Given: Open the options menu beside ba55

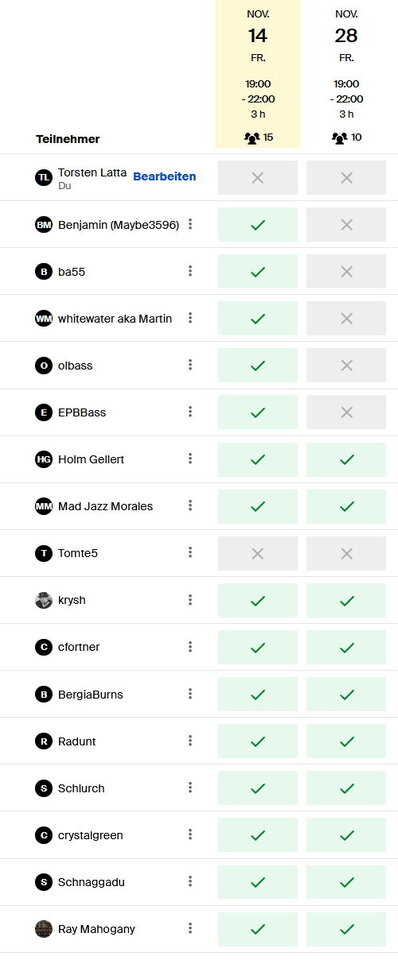Looking at the screenshot, I should pyautogui.click(x=190, y=271).
